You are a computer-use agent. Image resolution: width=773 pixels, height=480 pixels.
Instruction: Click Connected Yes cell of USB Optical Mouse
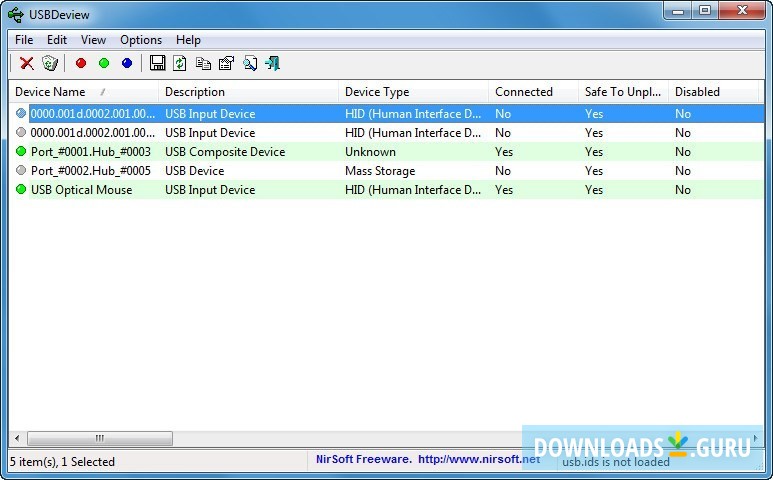[x=504, y=190]
